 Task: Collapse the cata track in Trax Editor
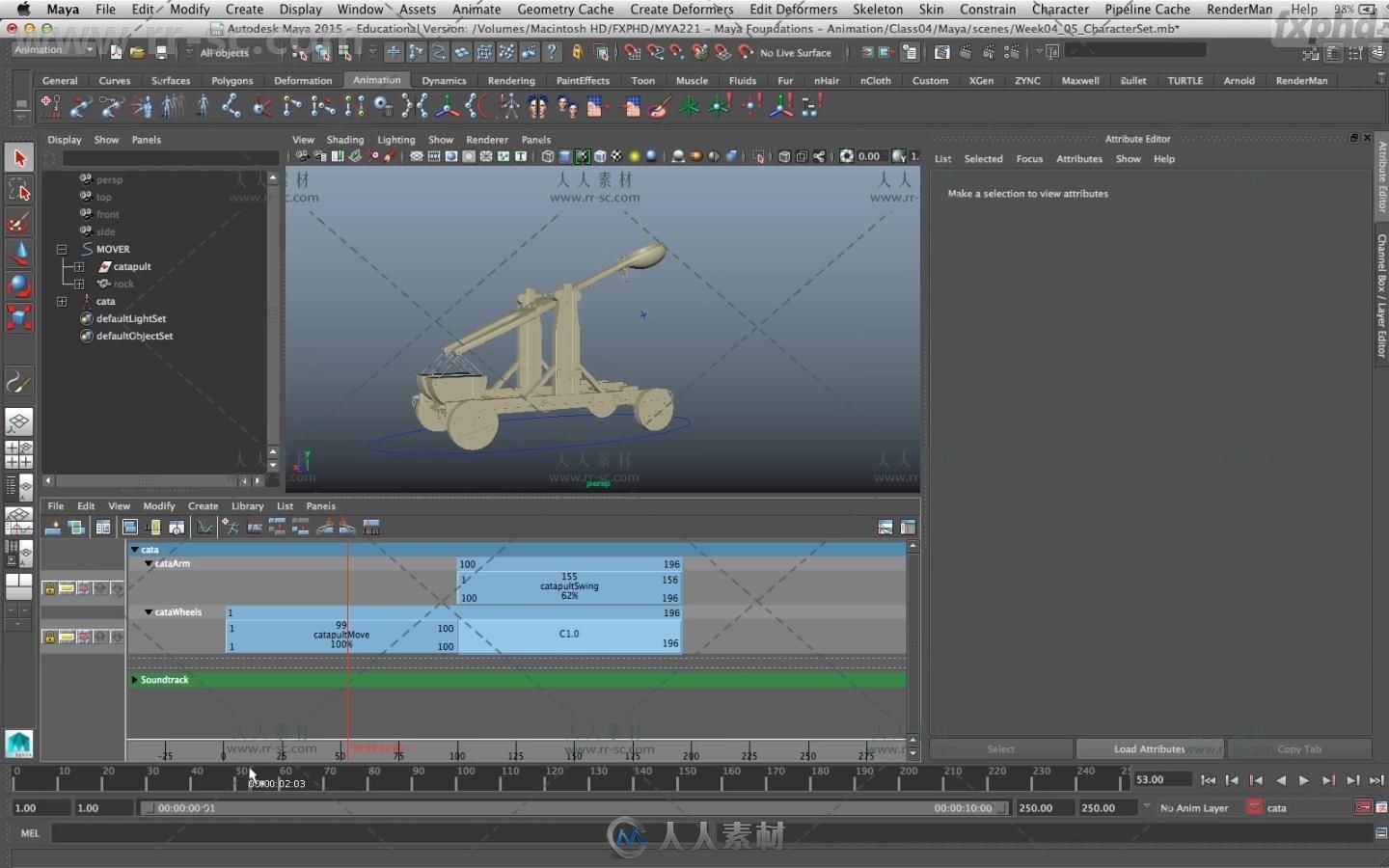pos(135,550)
